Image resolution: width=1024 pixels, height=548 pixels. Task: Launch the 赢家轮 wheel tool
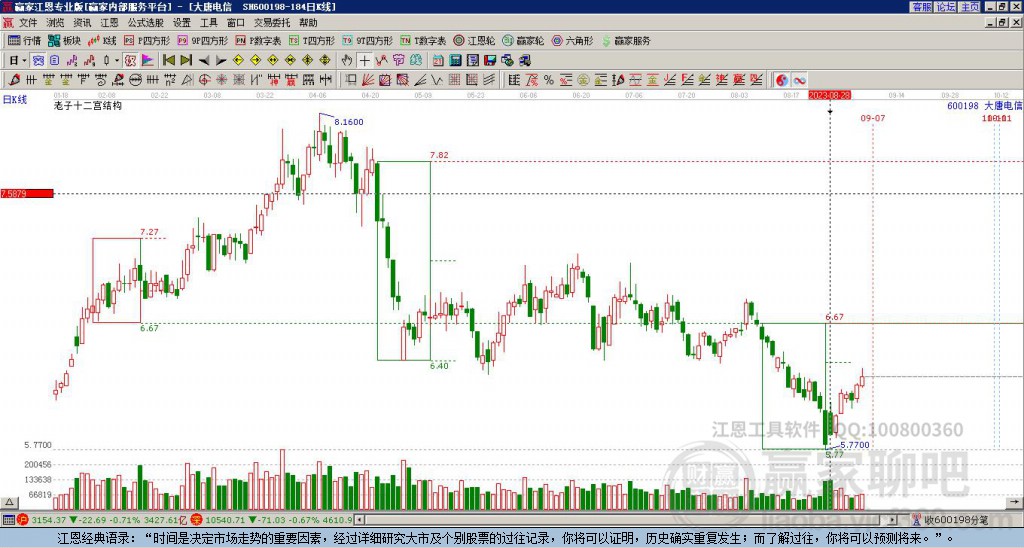[523, 40]
